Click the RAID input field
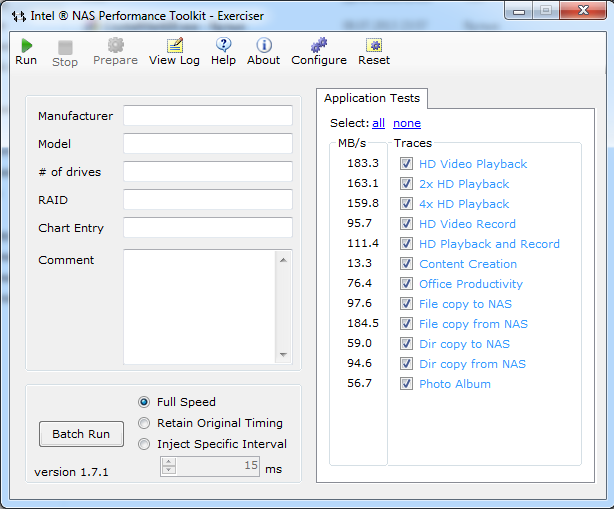The height and width of the screenshot is (509, 614). [208, 200]
